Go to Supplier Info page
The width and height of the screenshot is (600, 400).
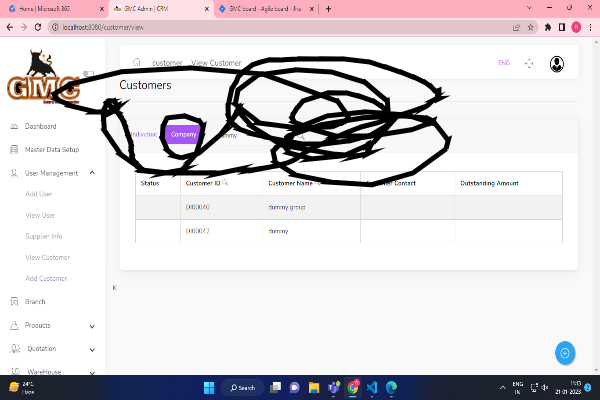(x=44, y=236)
